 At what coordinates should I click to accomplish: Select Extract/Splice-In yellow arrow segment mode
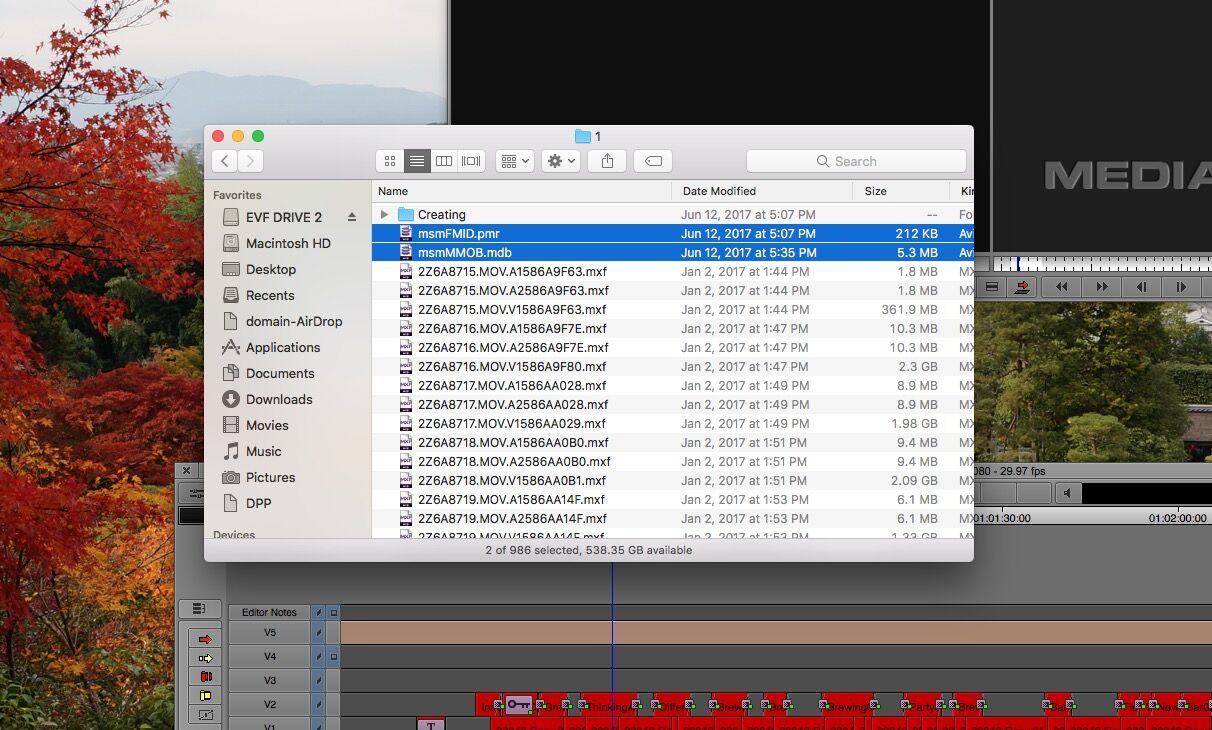click(x=205, y=658)
